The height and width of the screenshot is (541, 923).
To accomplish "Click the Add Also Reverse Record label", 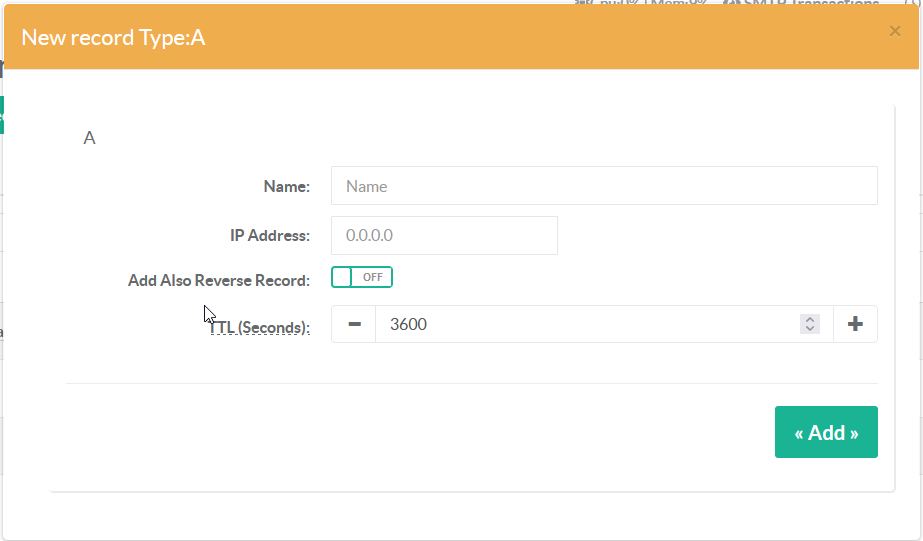I will (219, 281).
